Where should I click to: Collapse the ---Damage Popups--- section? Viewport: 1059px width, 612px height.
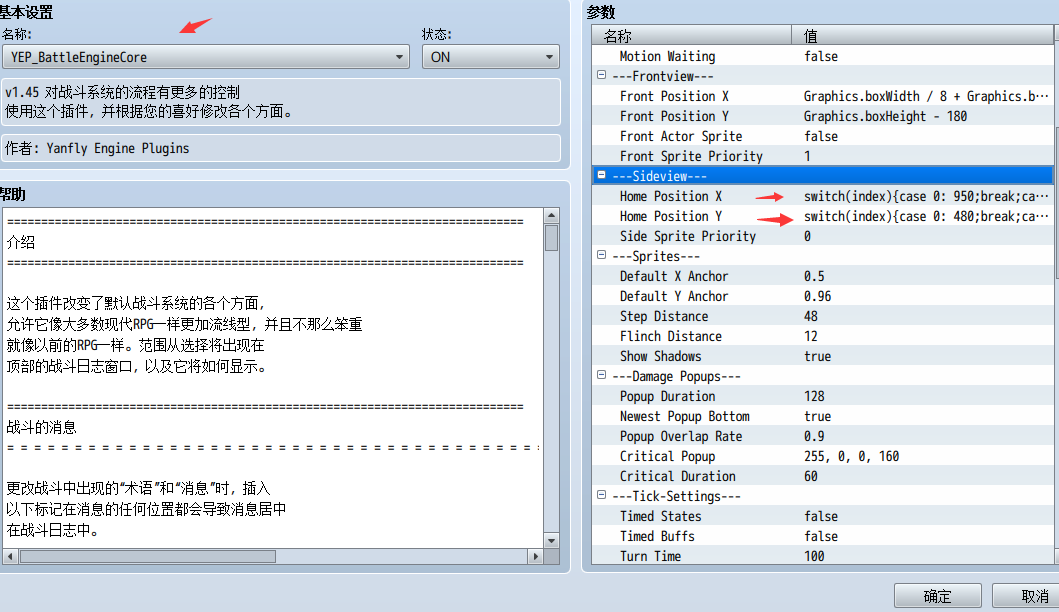[x=601, y=375]
